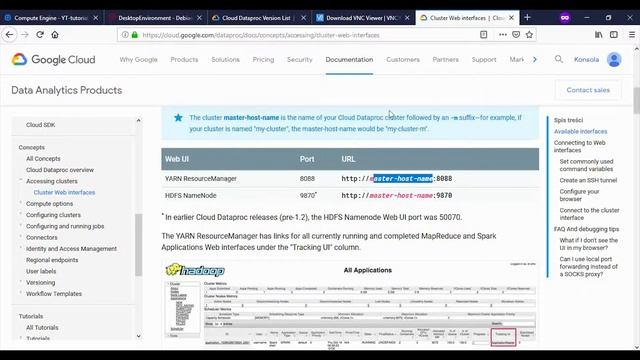The image size is (640, 360).
Task: Open the browser Home page icon
Action: point(55,35)
